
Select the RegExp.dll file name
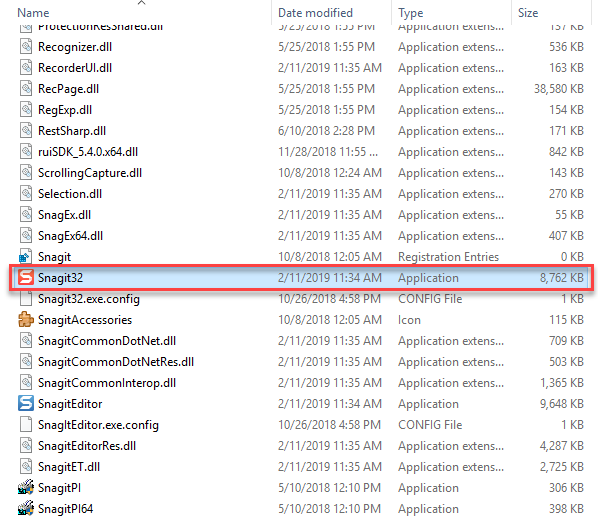pyautogui.click(x=65, y=110)
